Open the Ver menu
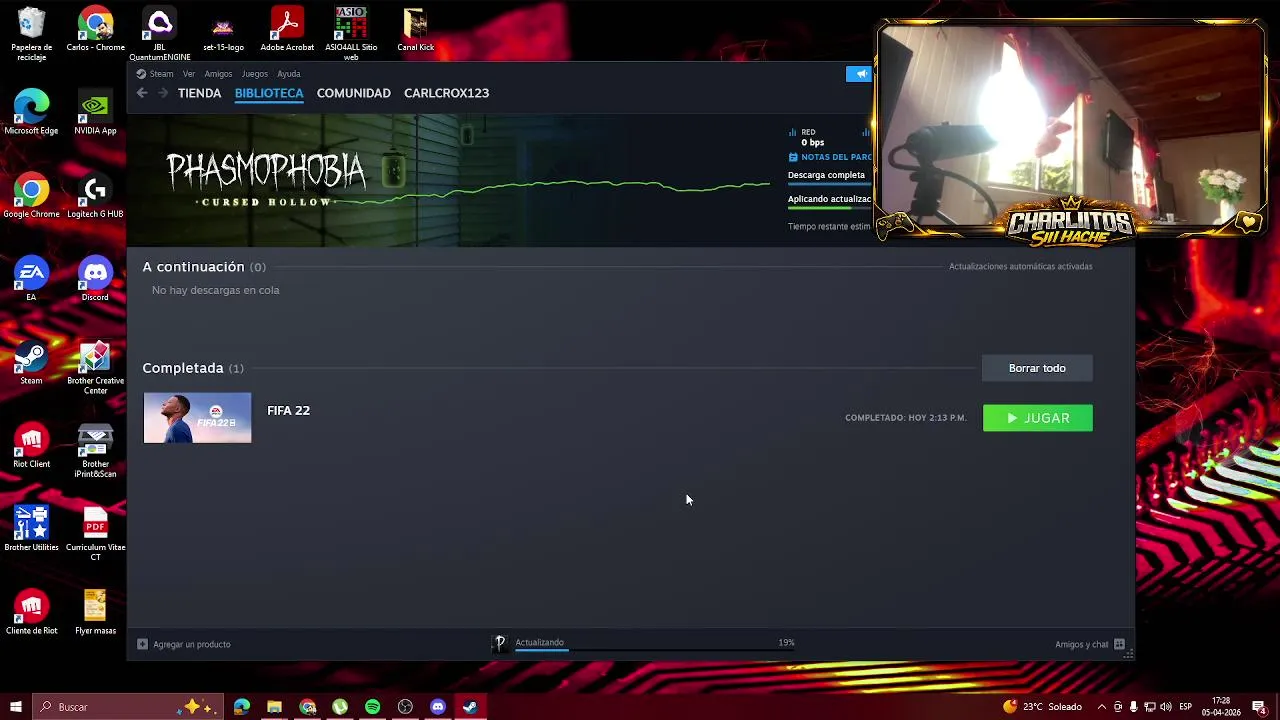 [188, 74]
